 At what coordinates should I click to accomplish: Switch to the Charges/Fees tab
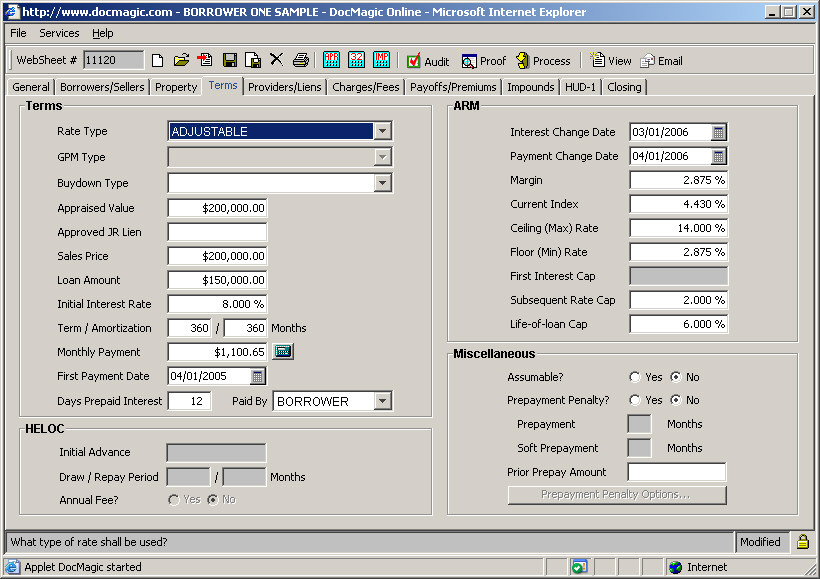tap(366, 87)
